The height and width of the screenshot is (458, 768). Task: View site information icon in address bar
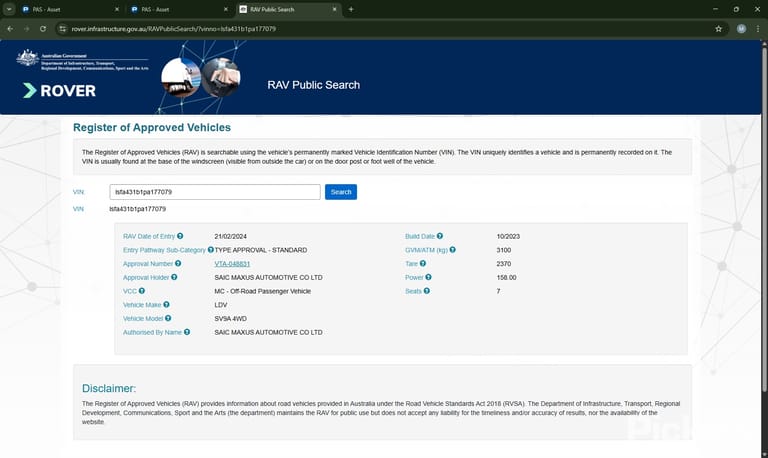(63, 29)
